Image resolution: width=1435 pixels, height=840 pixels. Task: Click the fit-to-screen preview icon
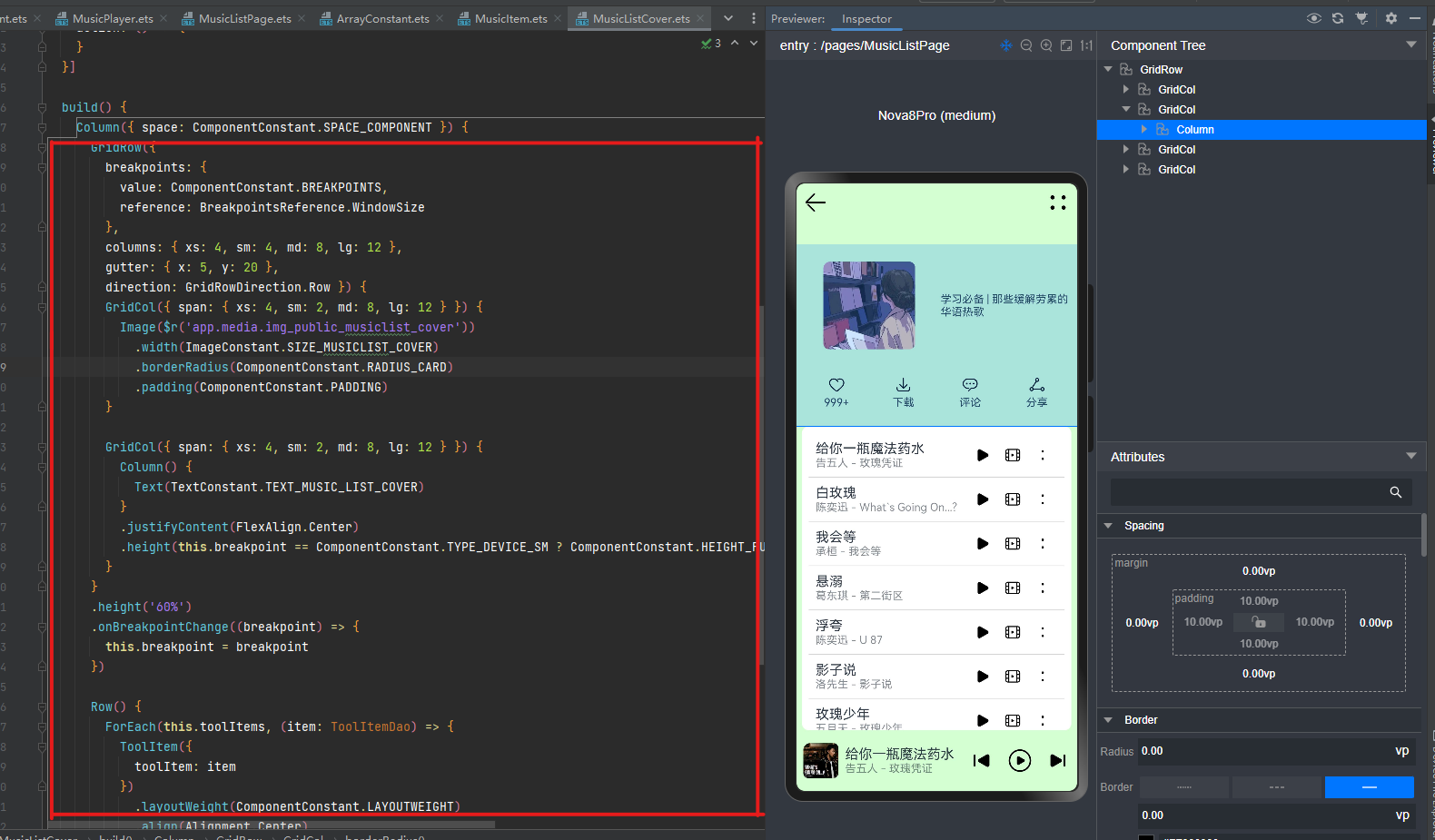1066,45
